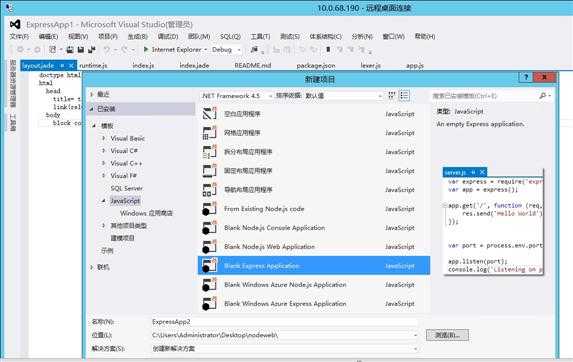Click the dialog help question mark button
Image resolution: width=573 pixels, height=362 pixels.
coord(525,77)
